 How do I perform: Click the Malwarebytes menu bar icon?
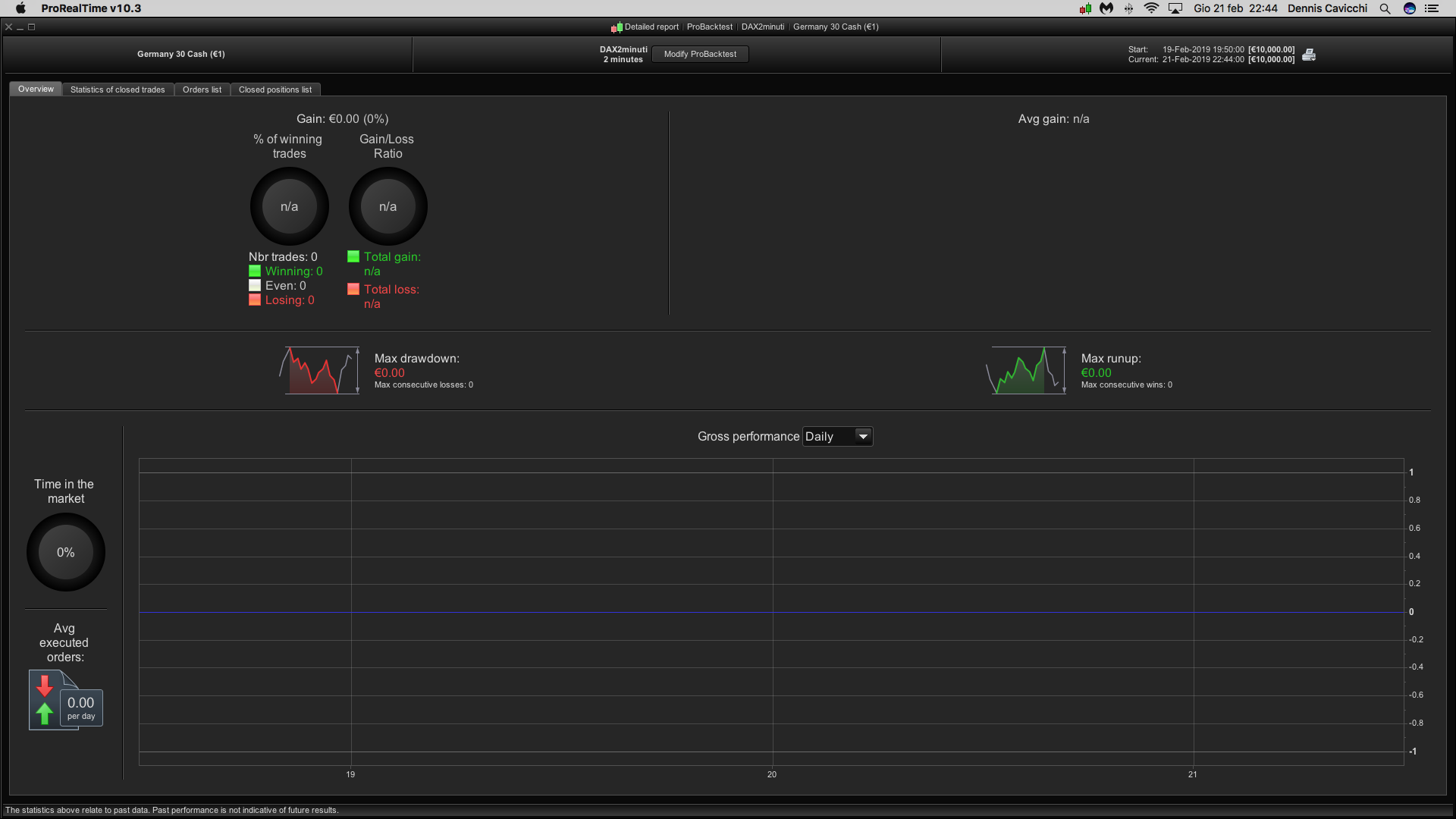(1106, 8)
